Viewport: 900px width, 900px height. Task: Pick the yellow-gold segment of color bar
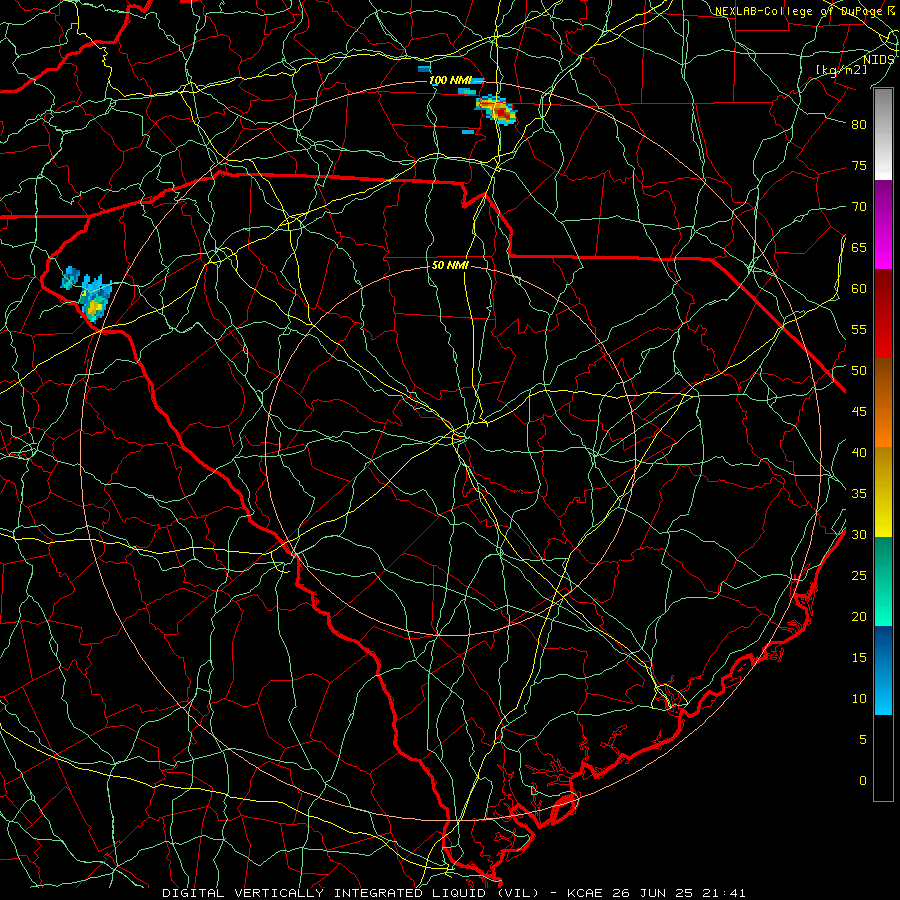click(883, 492)
